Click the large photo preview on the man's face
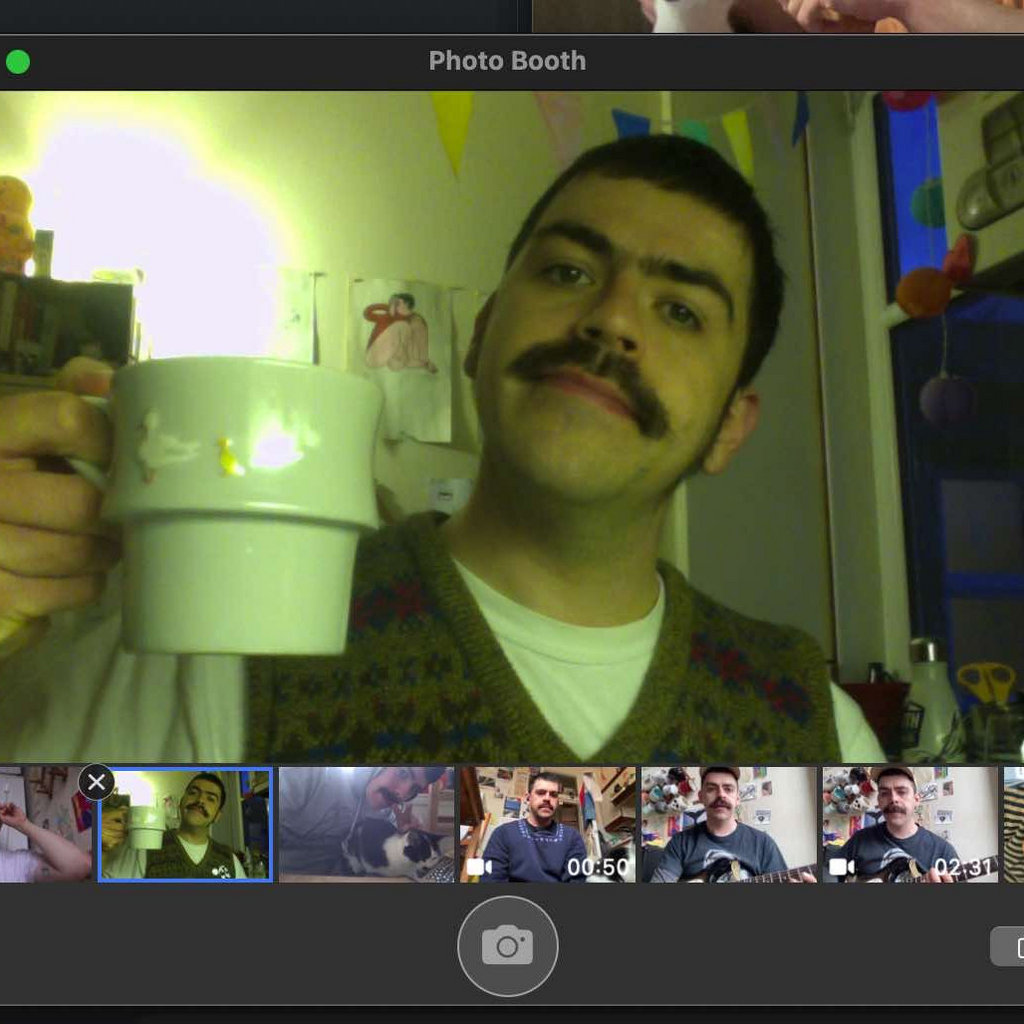The image size is (1024, 1024). coord(610,330)
